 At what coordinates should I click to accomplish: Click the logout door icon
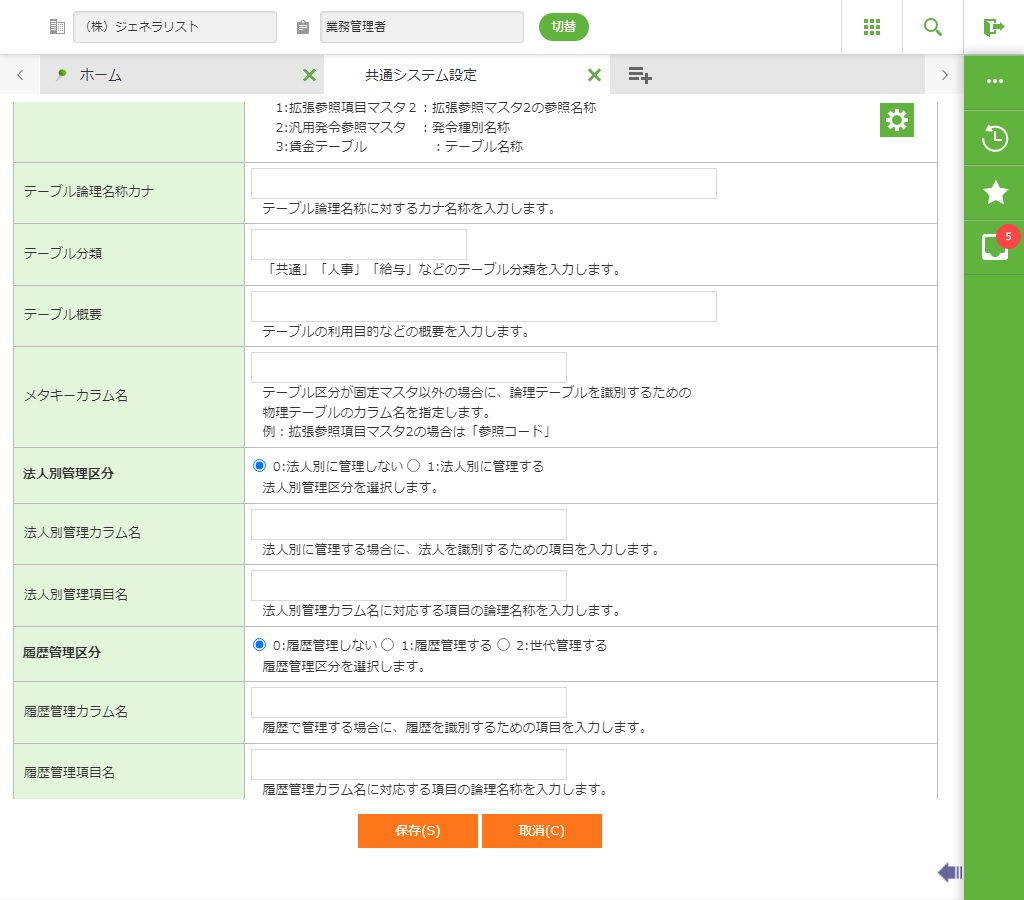(993, 27)
